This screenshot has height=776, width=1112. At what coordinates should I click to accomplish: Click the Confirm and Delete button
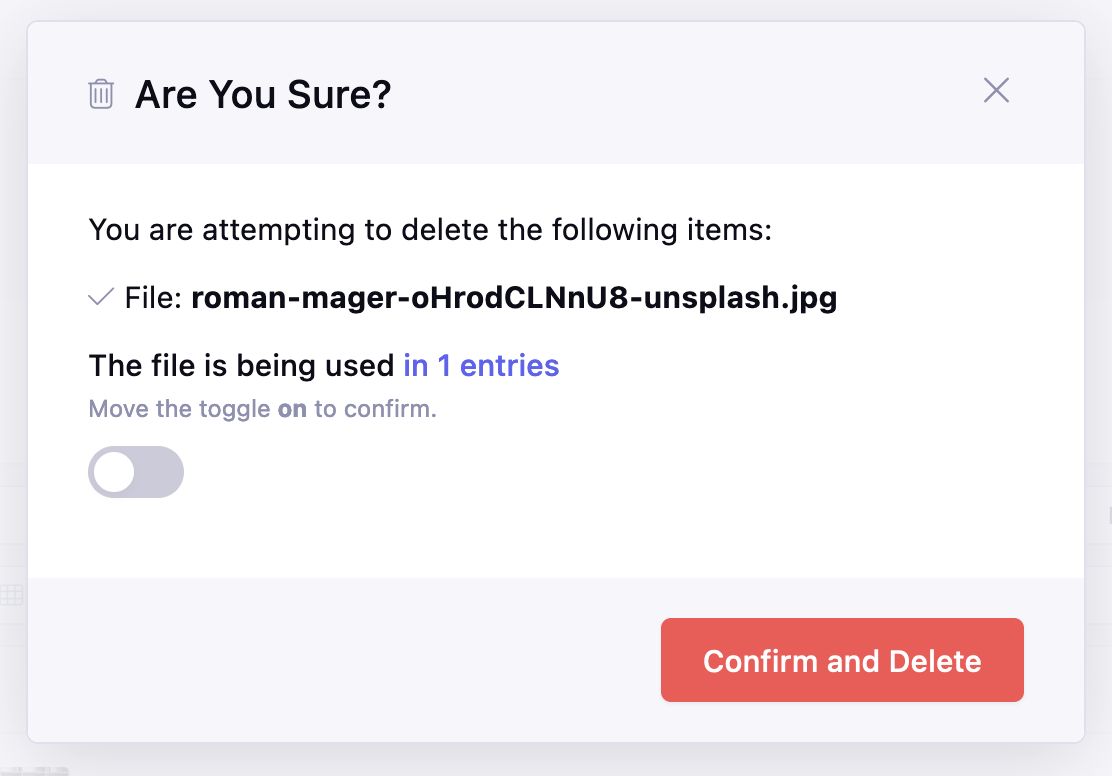click(842, 660)
